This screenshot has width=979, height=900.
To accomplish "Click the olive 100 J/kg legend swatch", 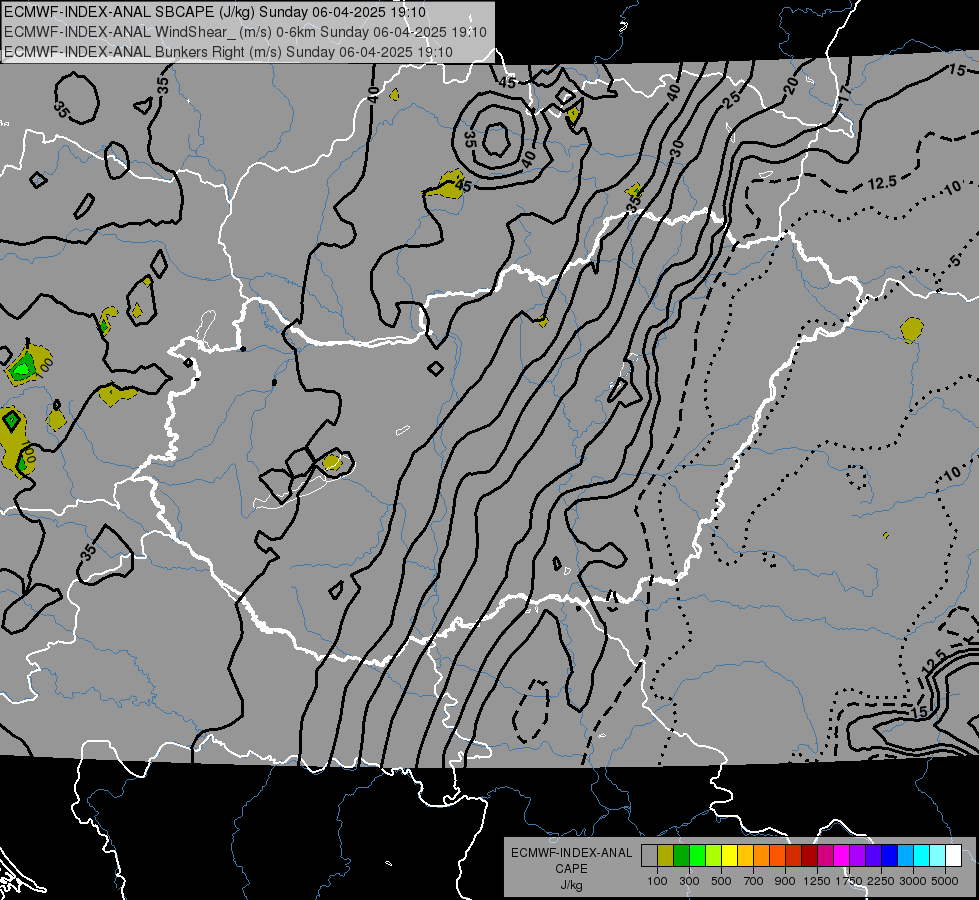I will pyautogui.click(x=665, y=855).
